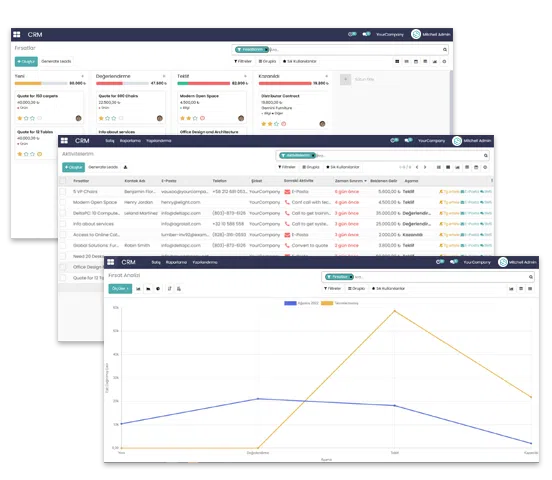Select the bar chart type in Fırsat Analizi
The width and height of the screenshot is (552, 480).
click(x=138, y=289)
